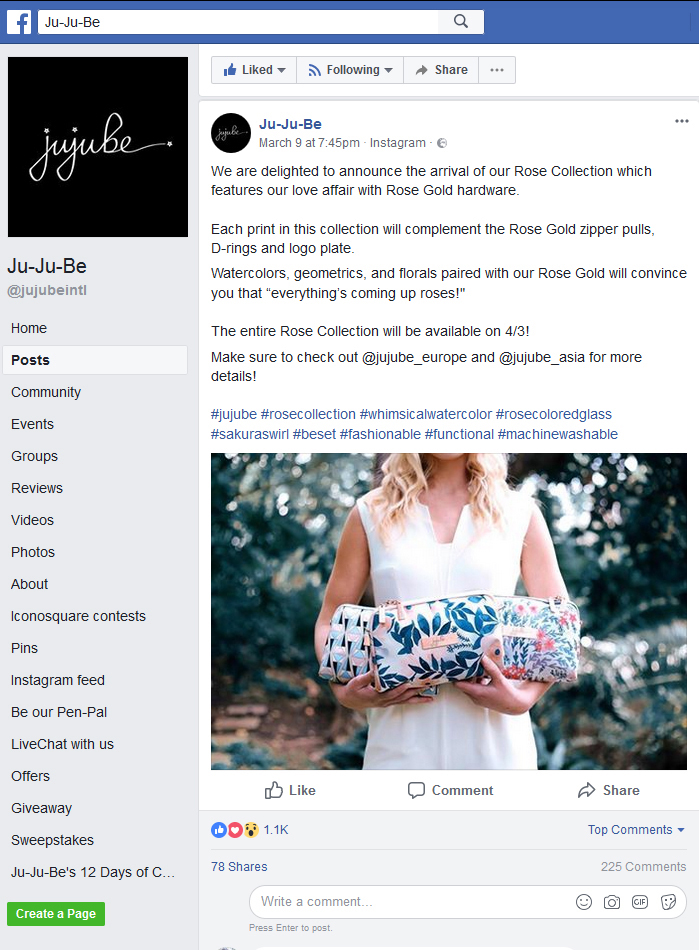699x950 pixels.
Task: Open the emoji picker in the comment box
Action: pos(584,902)
